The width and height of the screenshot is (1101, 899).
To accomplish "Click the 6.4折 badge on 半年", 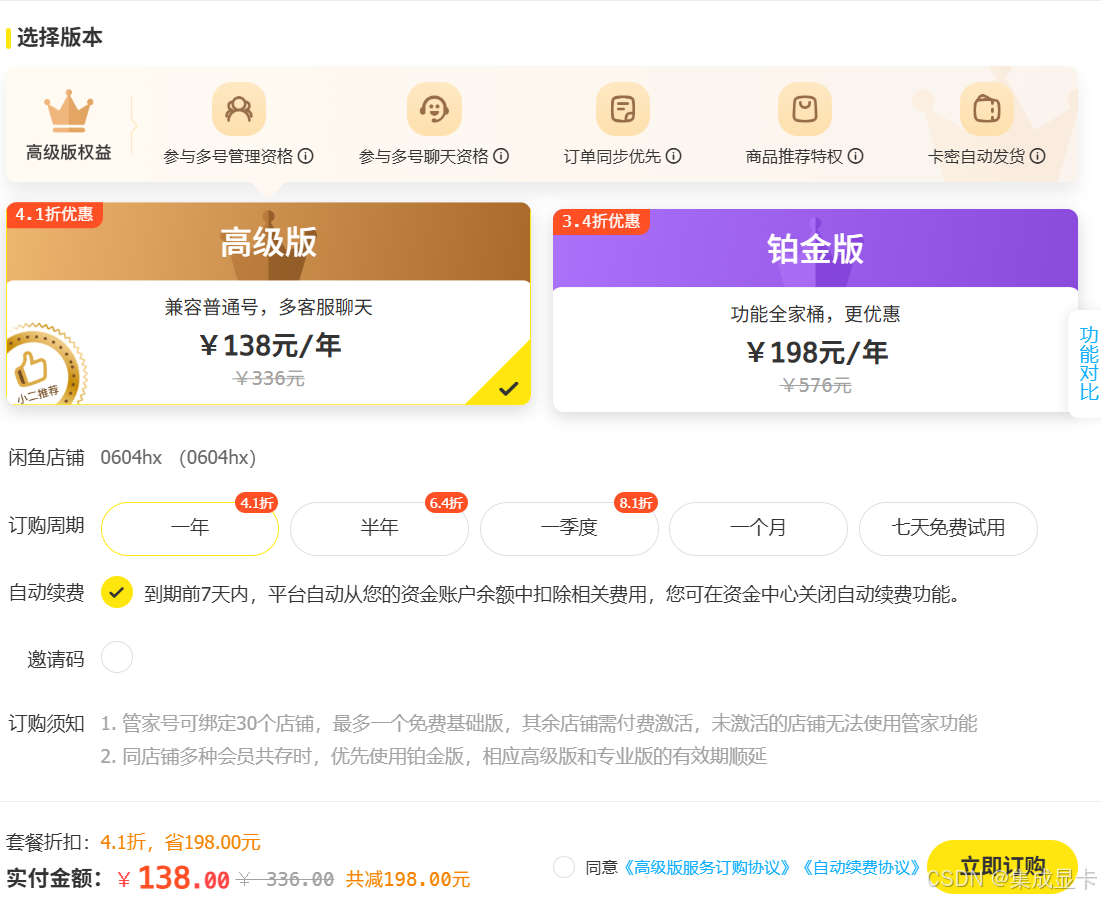I will coord(447,503).
